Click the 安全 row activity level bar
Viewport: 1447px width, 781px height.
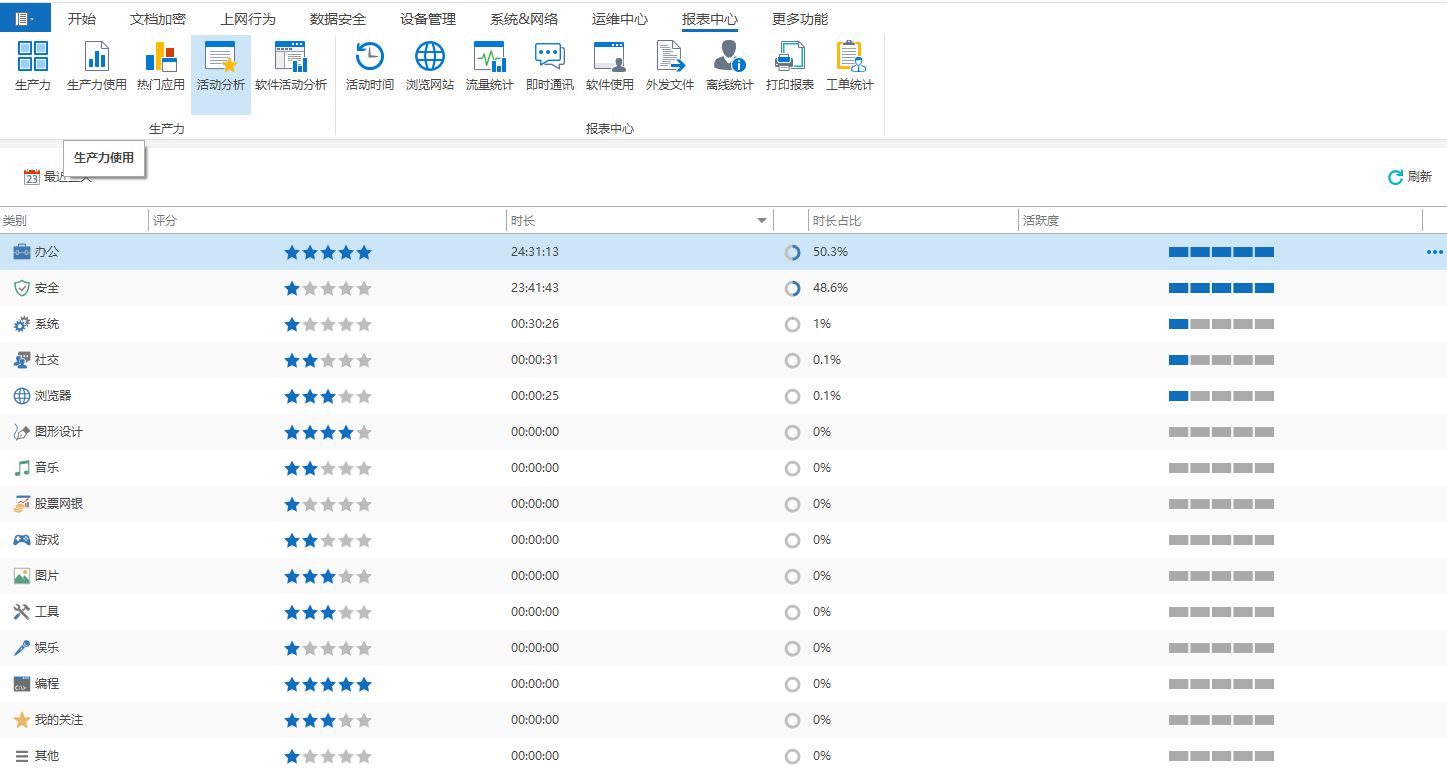(1221, 288)
